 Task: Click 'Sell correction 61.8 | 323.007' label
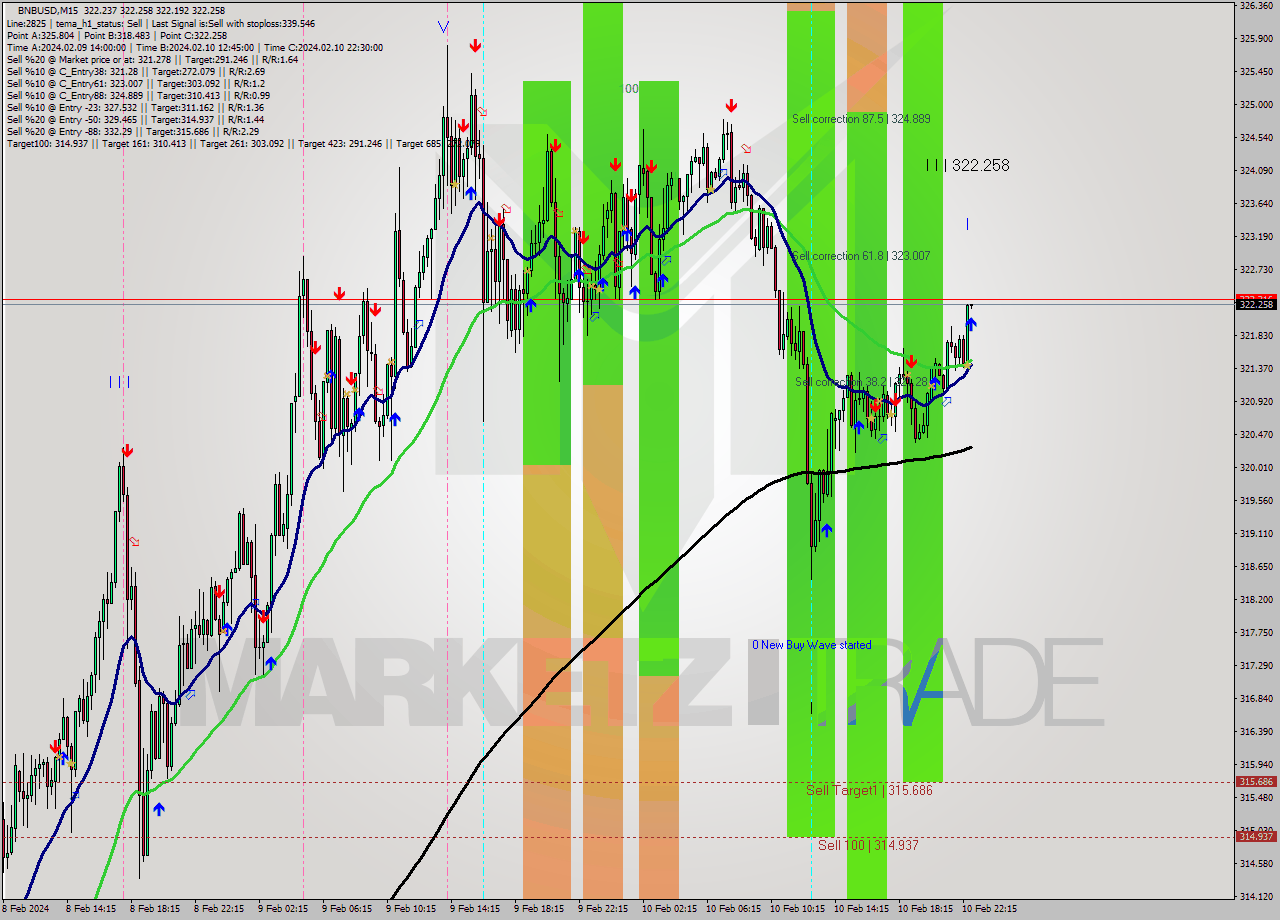click(x=861, y=256)
